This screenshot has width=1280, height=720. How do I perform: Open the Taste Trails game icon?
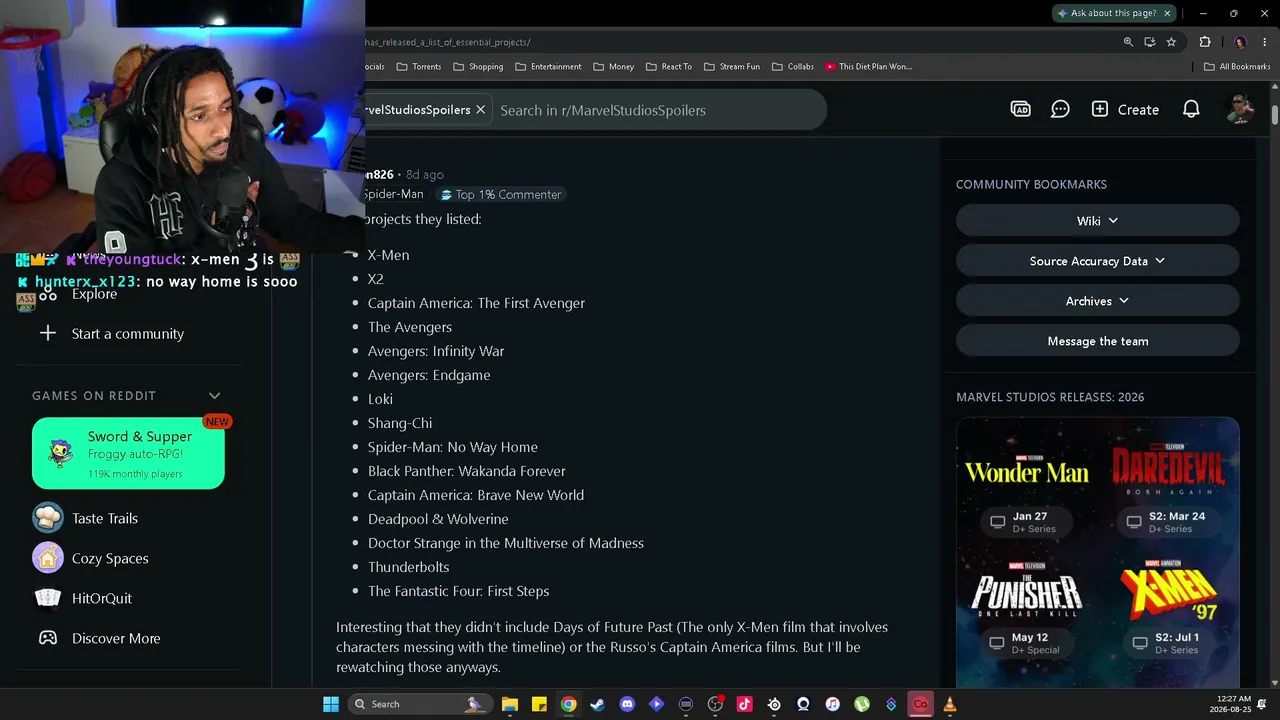48,518
